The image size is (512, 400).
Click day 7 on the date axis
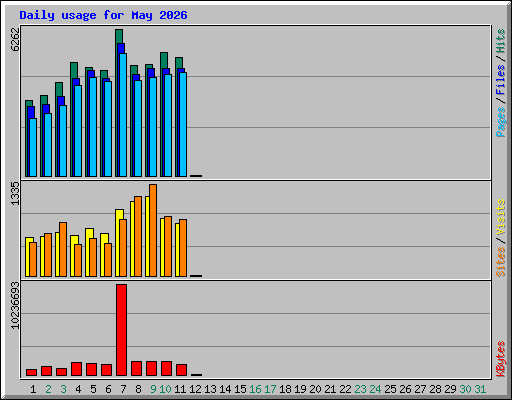123,389
